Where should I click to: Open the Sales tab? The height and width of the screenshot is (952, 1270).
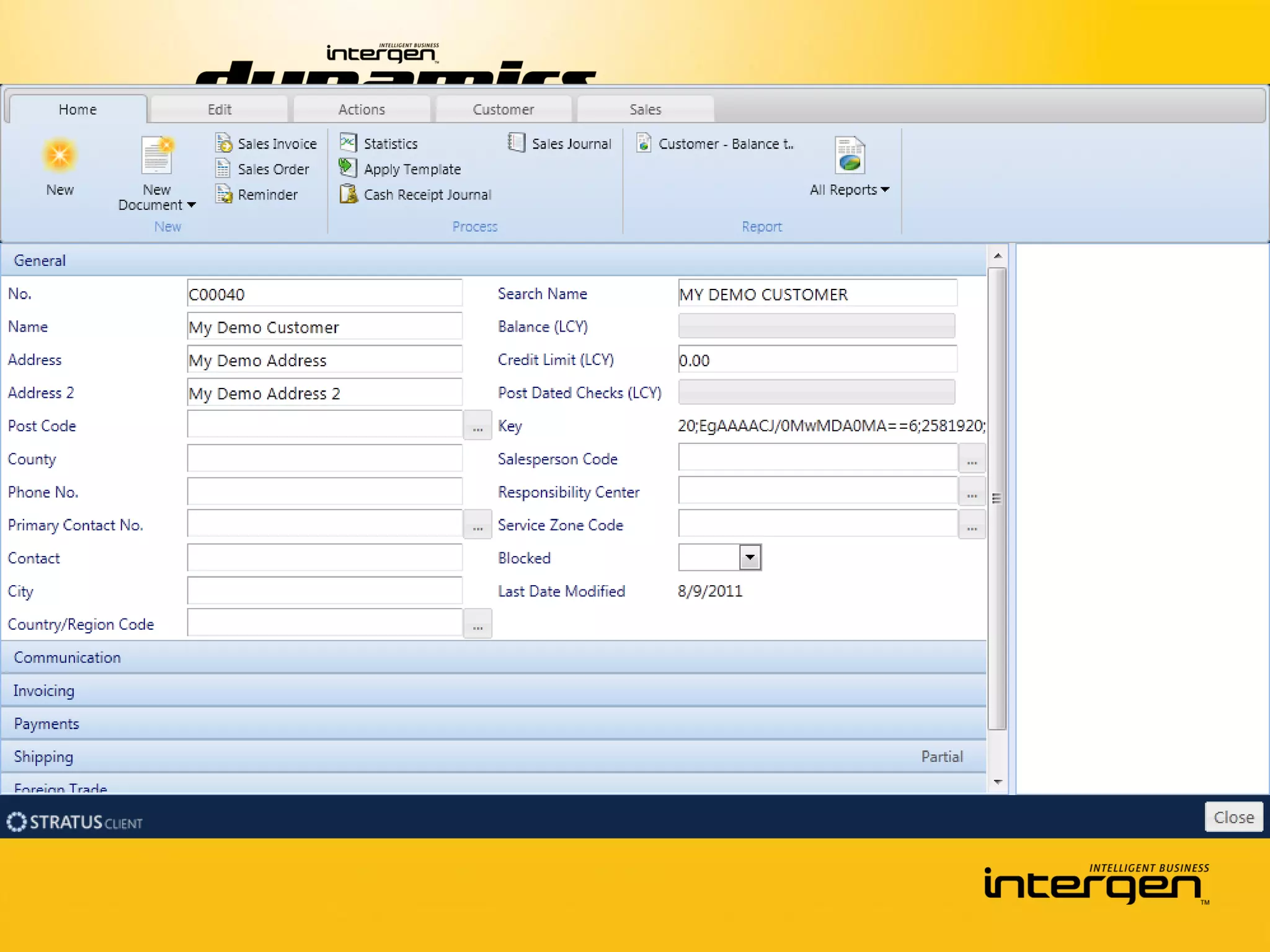click(x=646, y=110)
